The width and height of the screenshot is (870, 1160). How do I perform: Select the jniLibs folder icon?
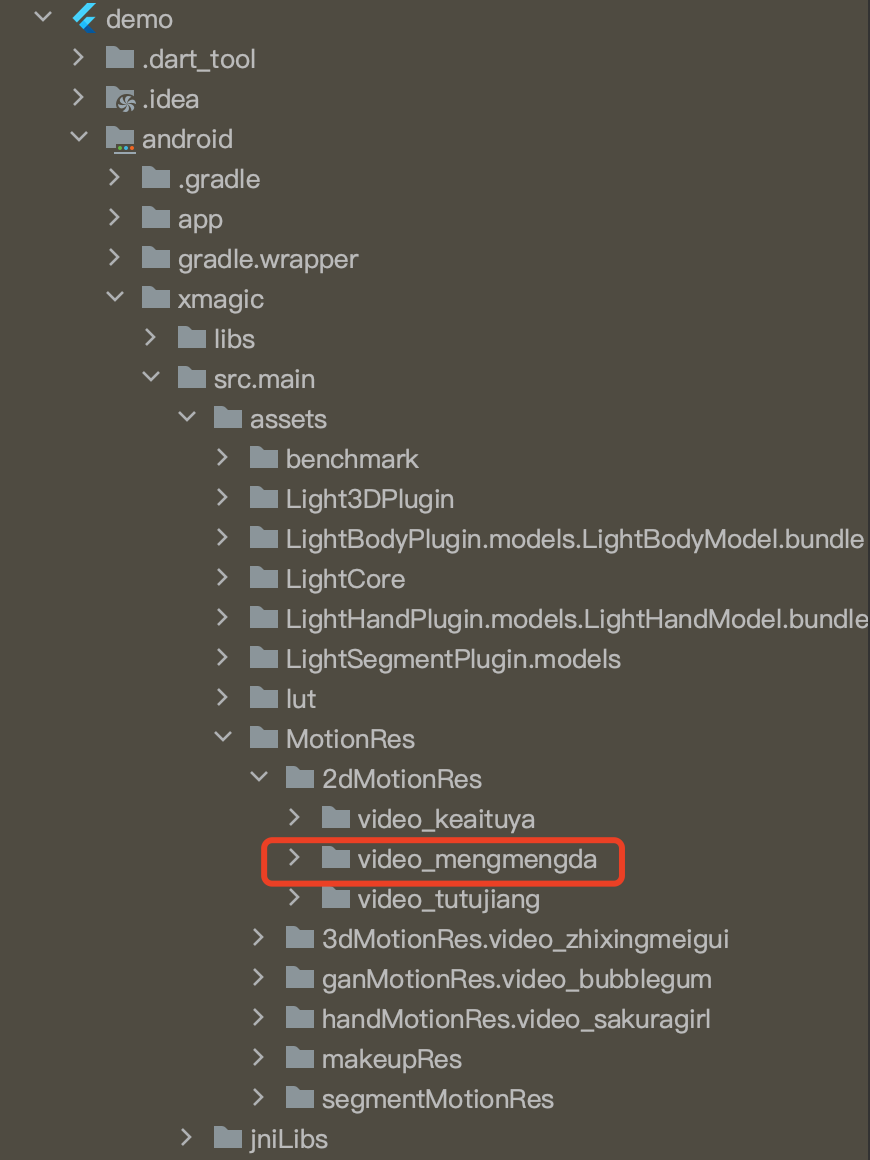pos(228,1137)
